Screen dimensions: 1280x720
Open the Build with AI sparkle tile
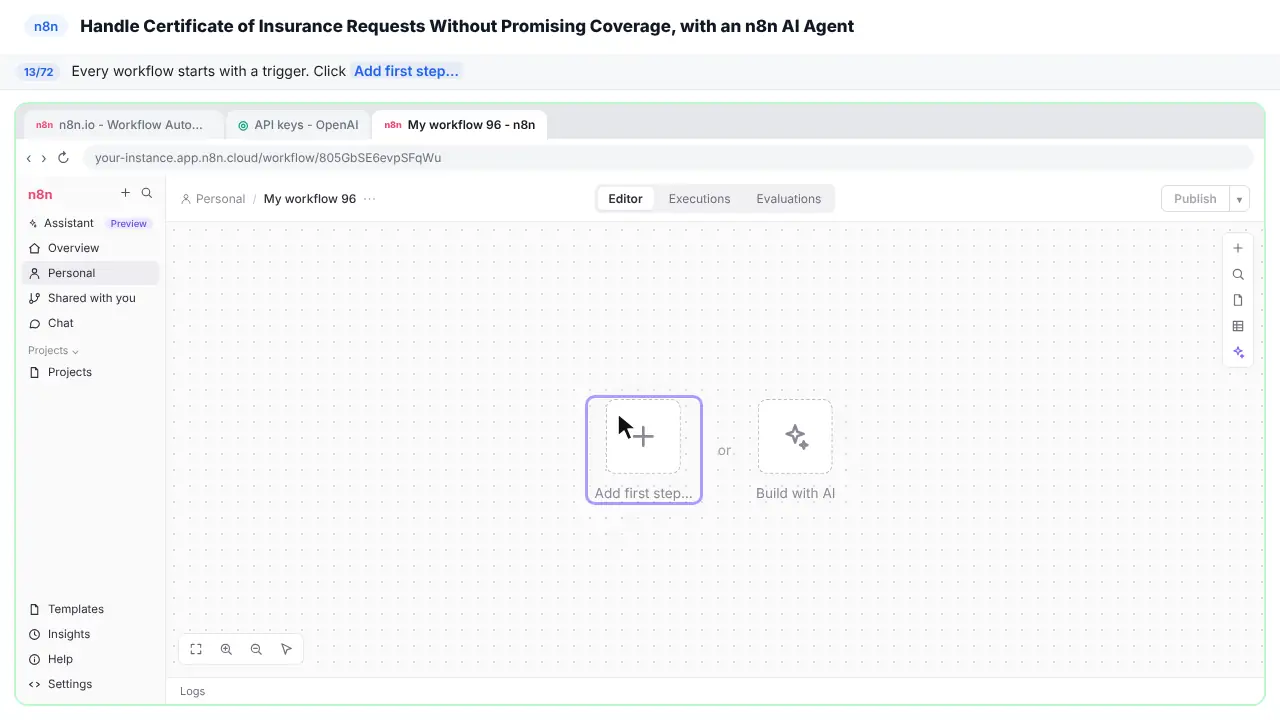pos(795,437)
